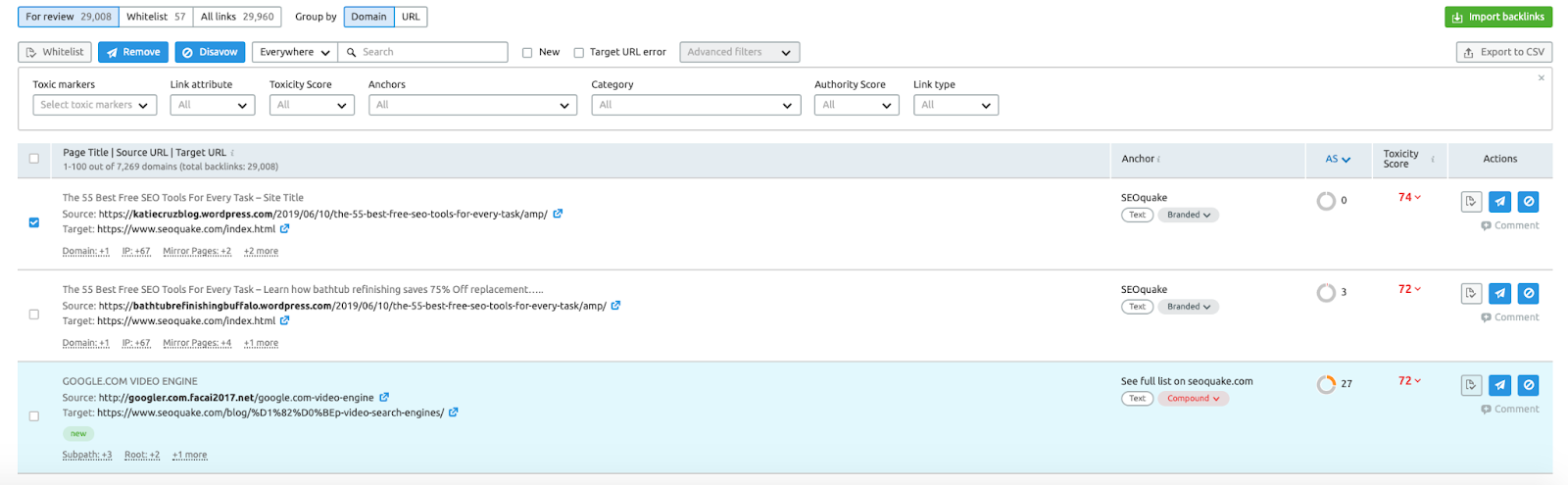Group results by URL

411,17
